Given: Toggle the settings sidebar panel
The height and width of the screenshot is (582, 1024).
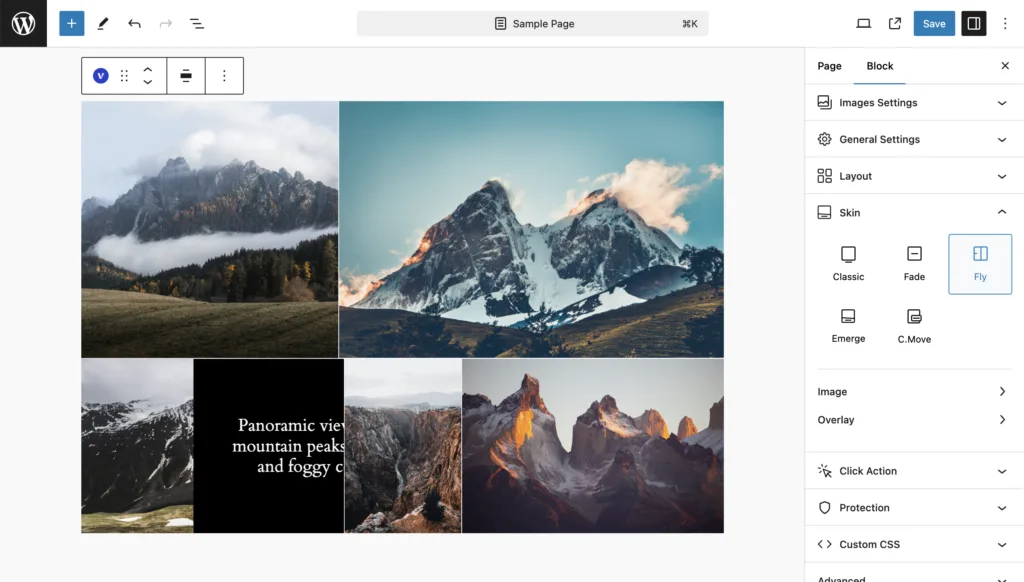Looking at the screenshot, I should point(974,24).
